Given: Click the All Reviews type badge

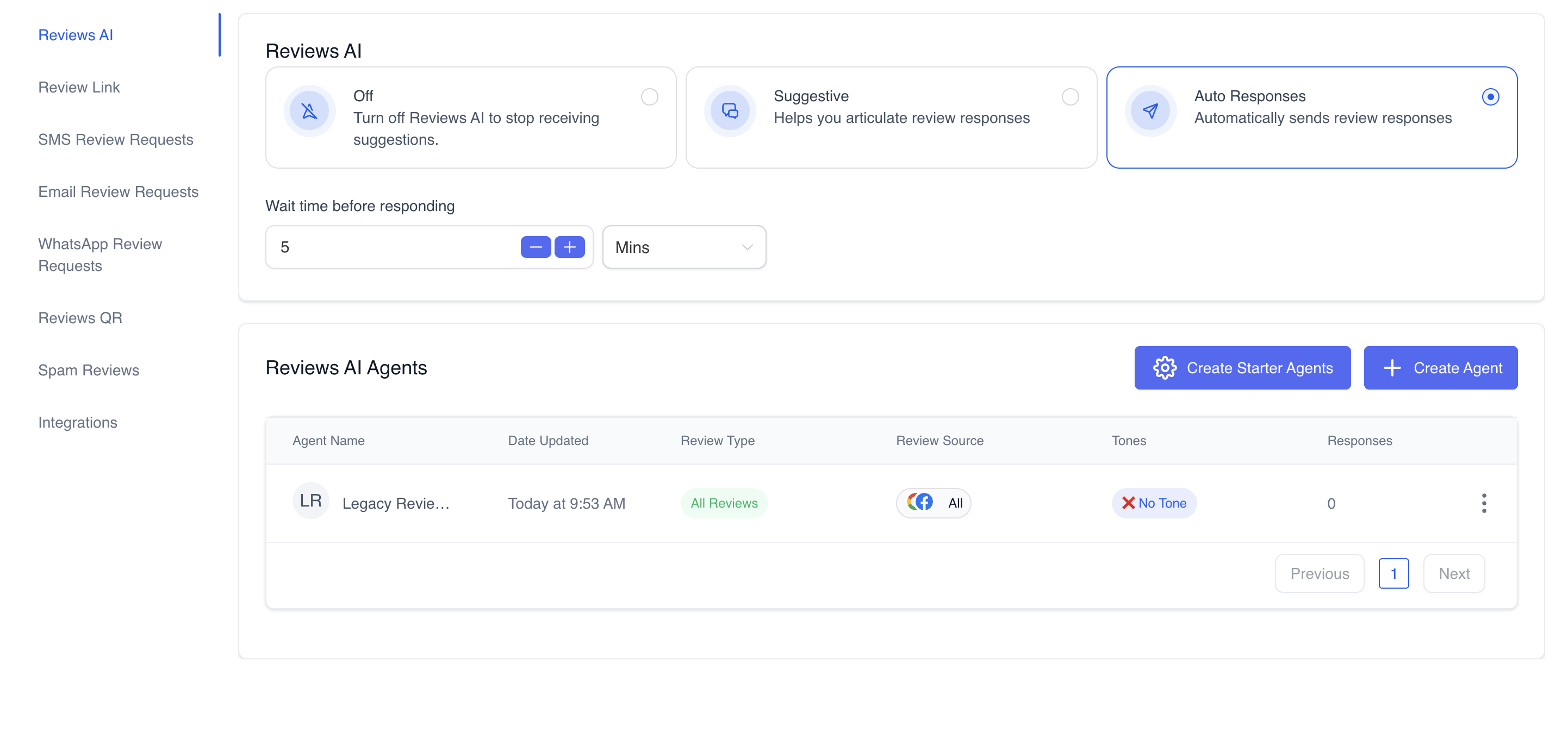Looking at the screenshot, I should point(724,504).
